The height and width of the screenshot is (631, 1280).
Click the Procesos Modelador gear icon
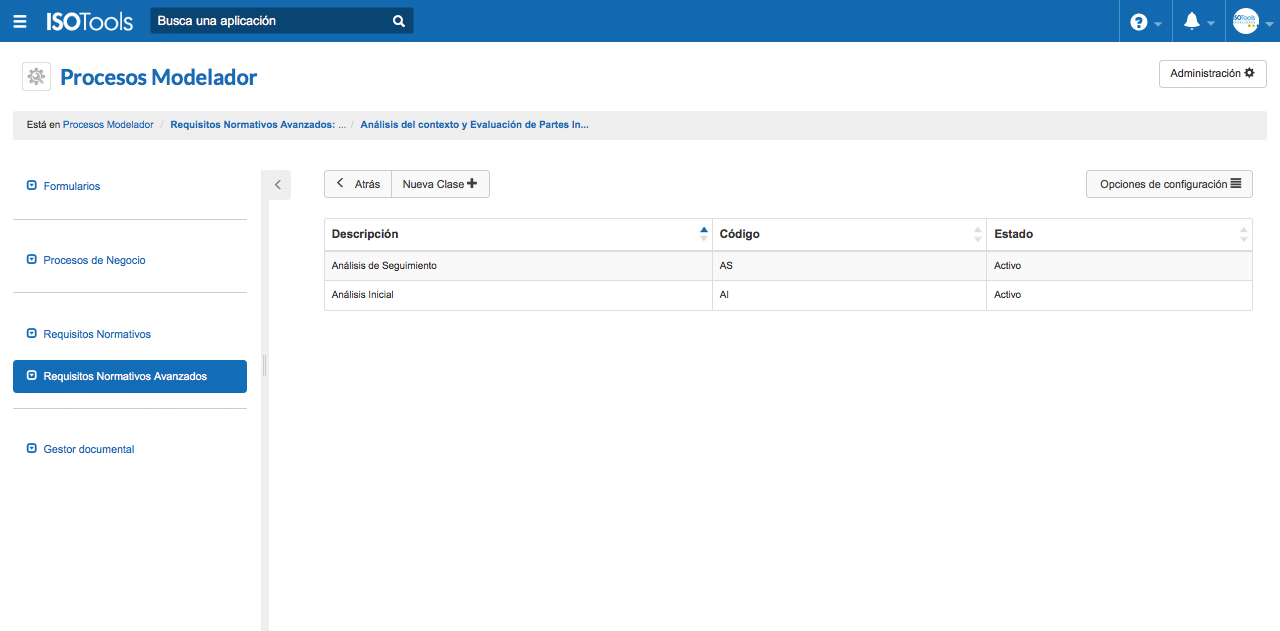tap(36, 77)
